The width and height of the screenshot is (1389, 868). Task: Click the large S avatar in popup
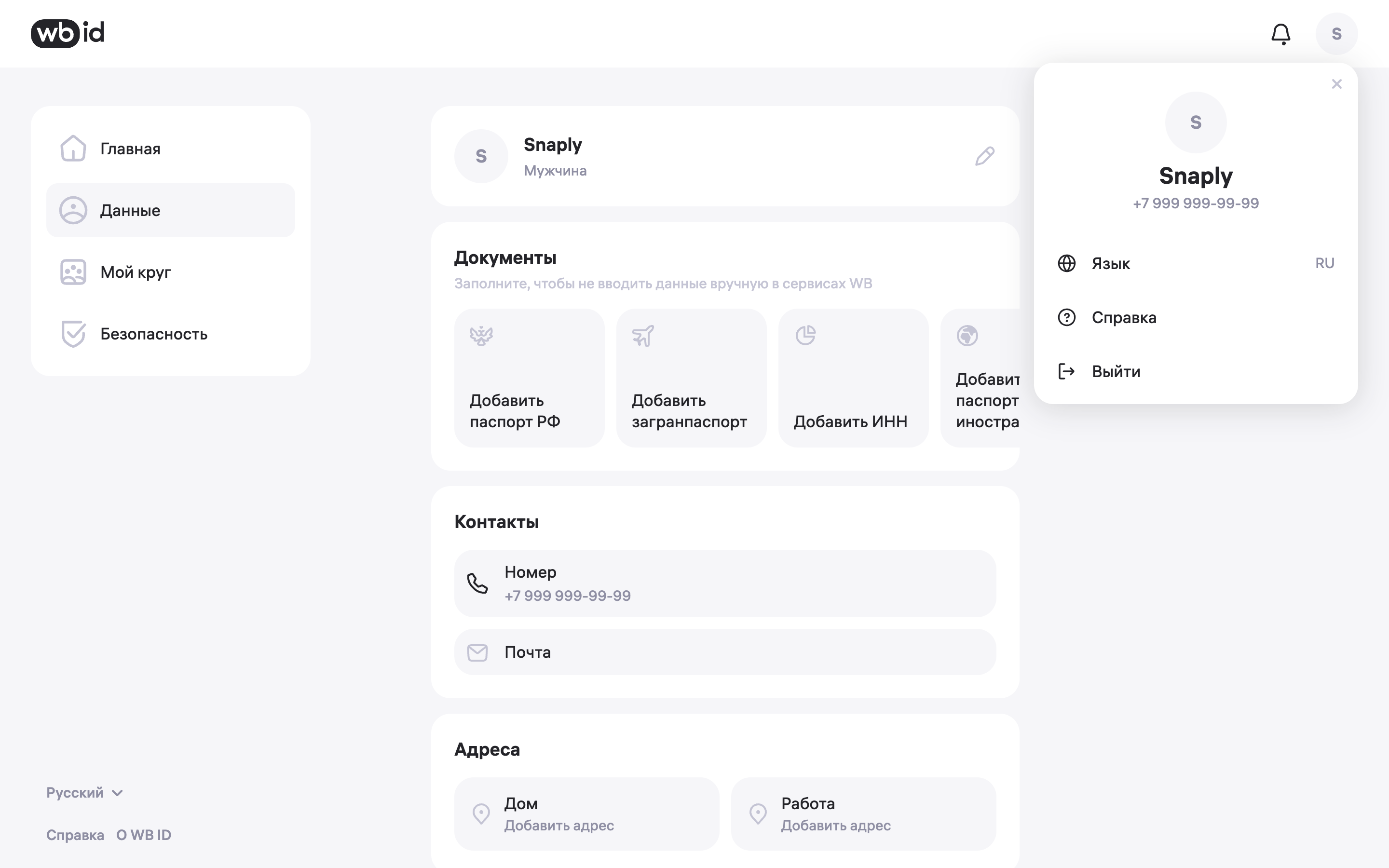(1196, 122)
